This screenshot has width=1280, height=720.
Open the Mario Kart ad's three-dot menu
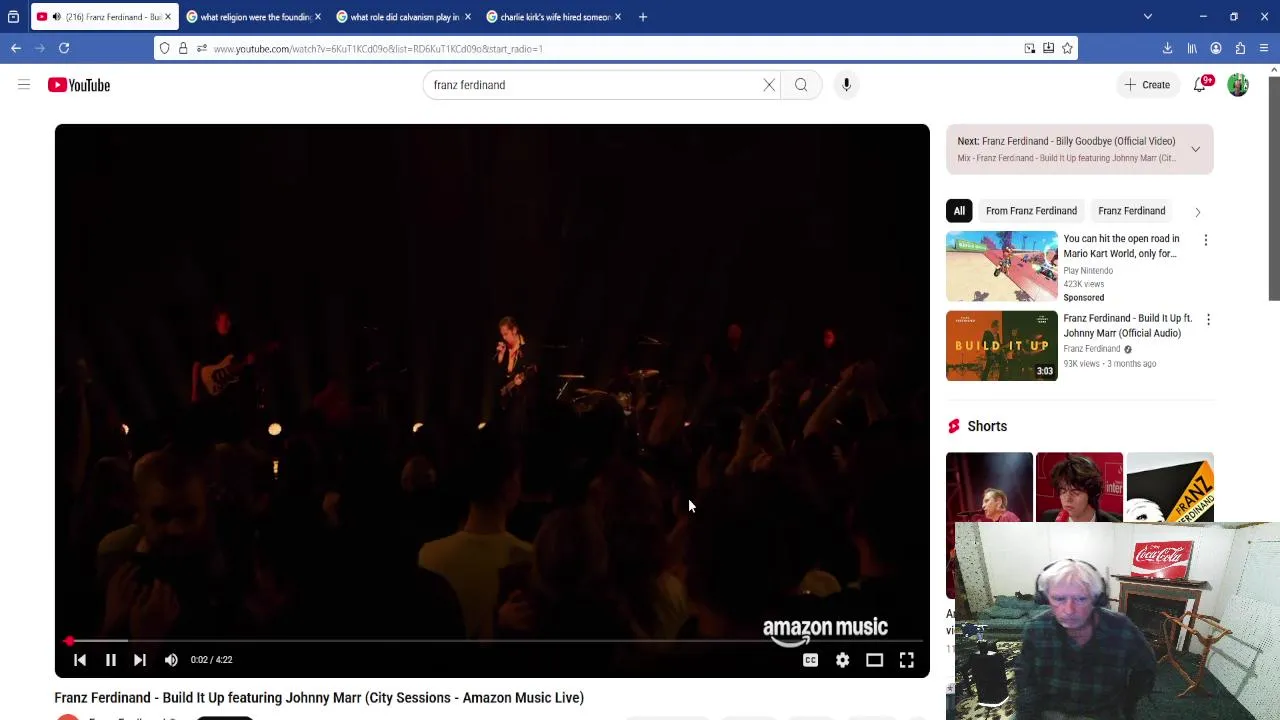[1206, 240]
